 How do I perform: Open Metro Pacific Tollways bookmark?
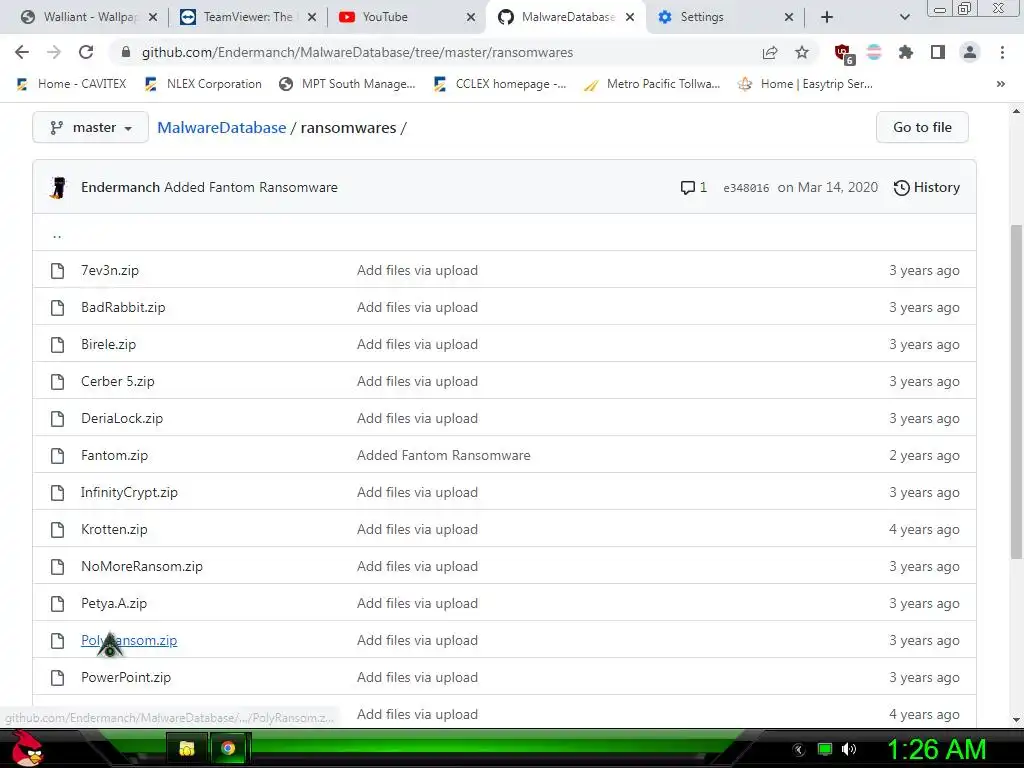pyautogui.click(x=652, y=84)
